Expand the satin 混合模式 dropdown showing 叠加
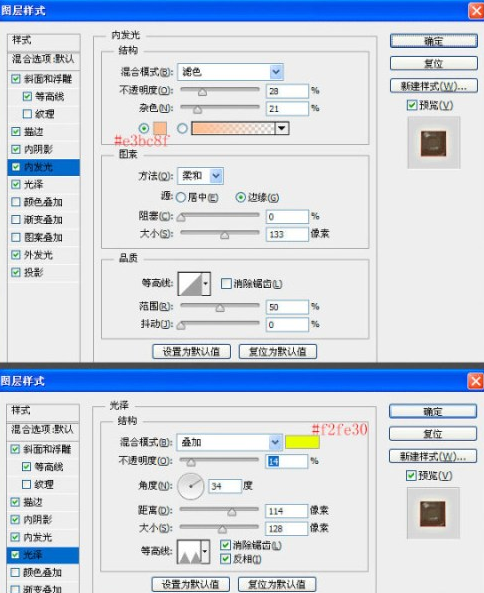Screen dimensions: 484x593 [x=230, y=442]
